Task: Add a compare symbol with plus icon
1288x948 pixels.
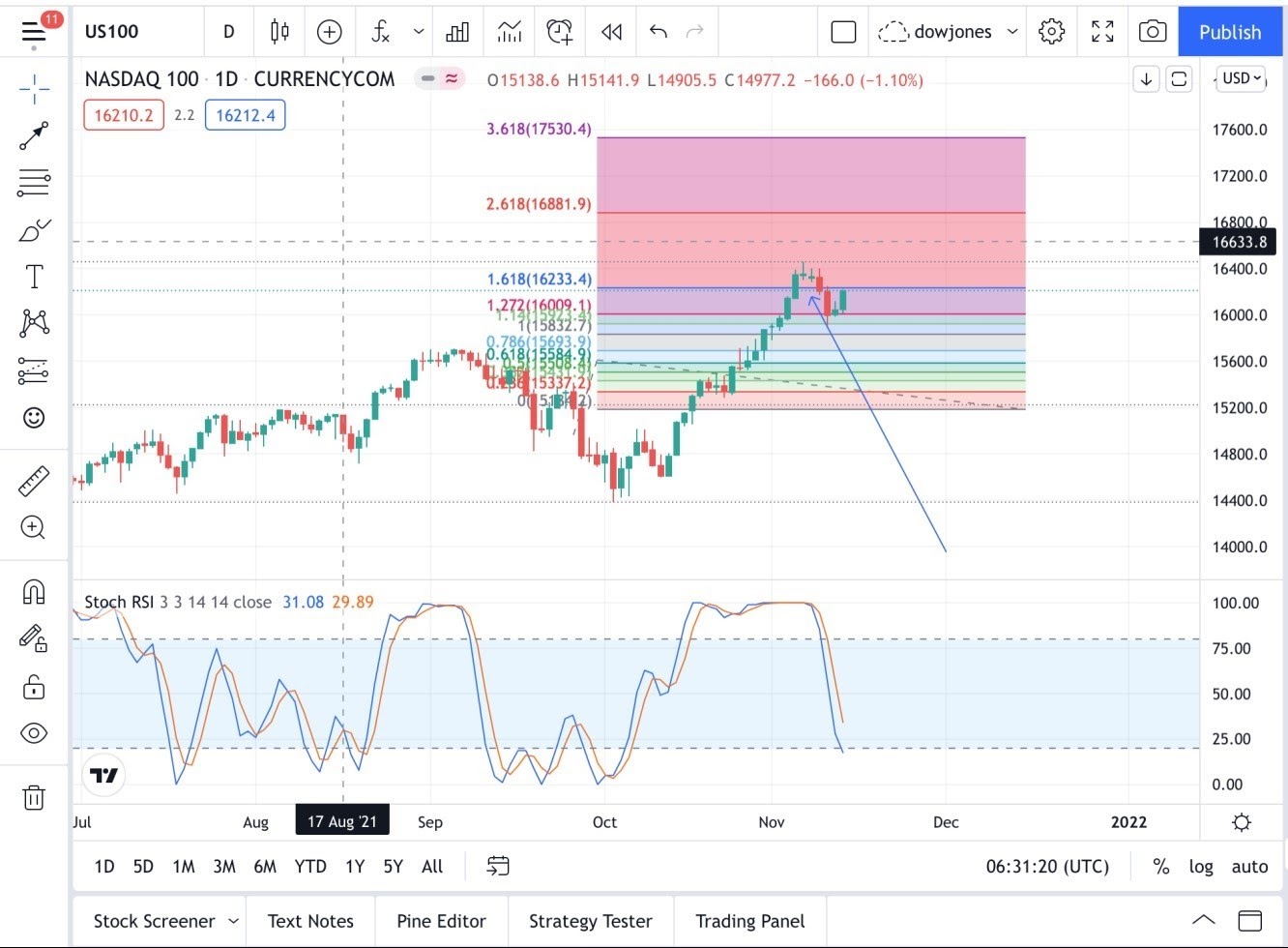Action: (330, 32)
